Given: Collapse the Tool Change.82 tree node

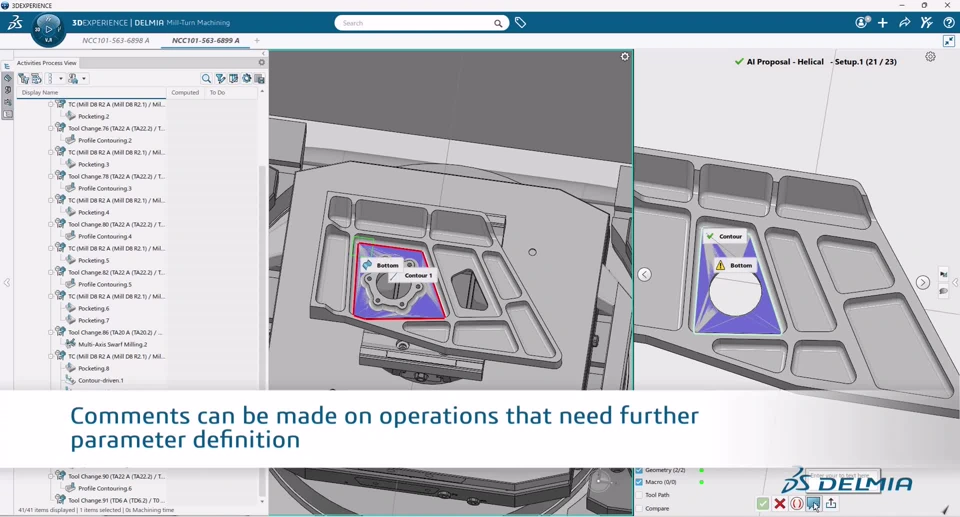Looking at the screenshot, I should 50,273.
